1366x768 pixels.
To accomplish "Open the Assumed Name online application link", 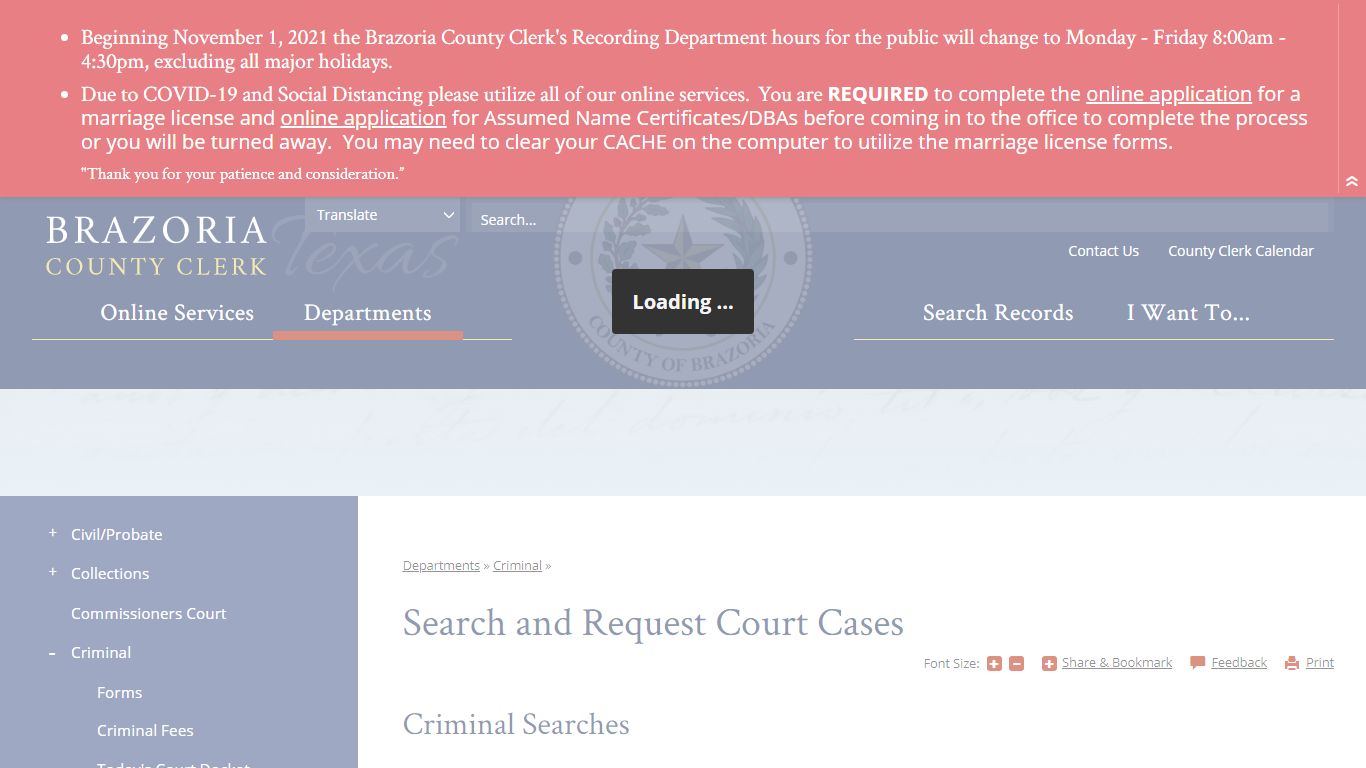I will tap(363, 118).
